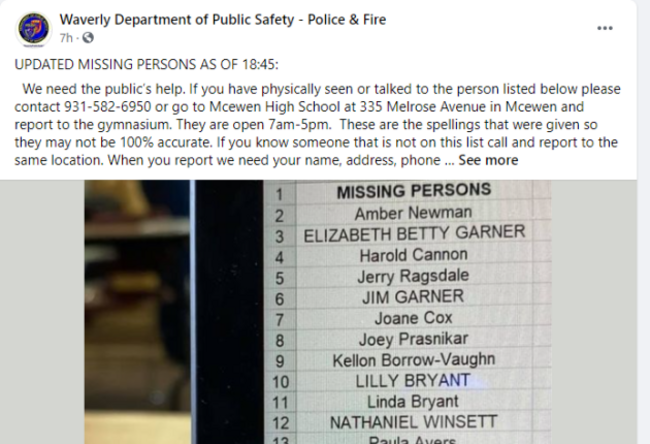
Task: Click the UPDATED MISSING PERSONS heading text
Action: [147, 65]
